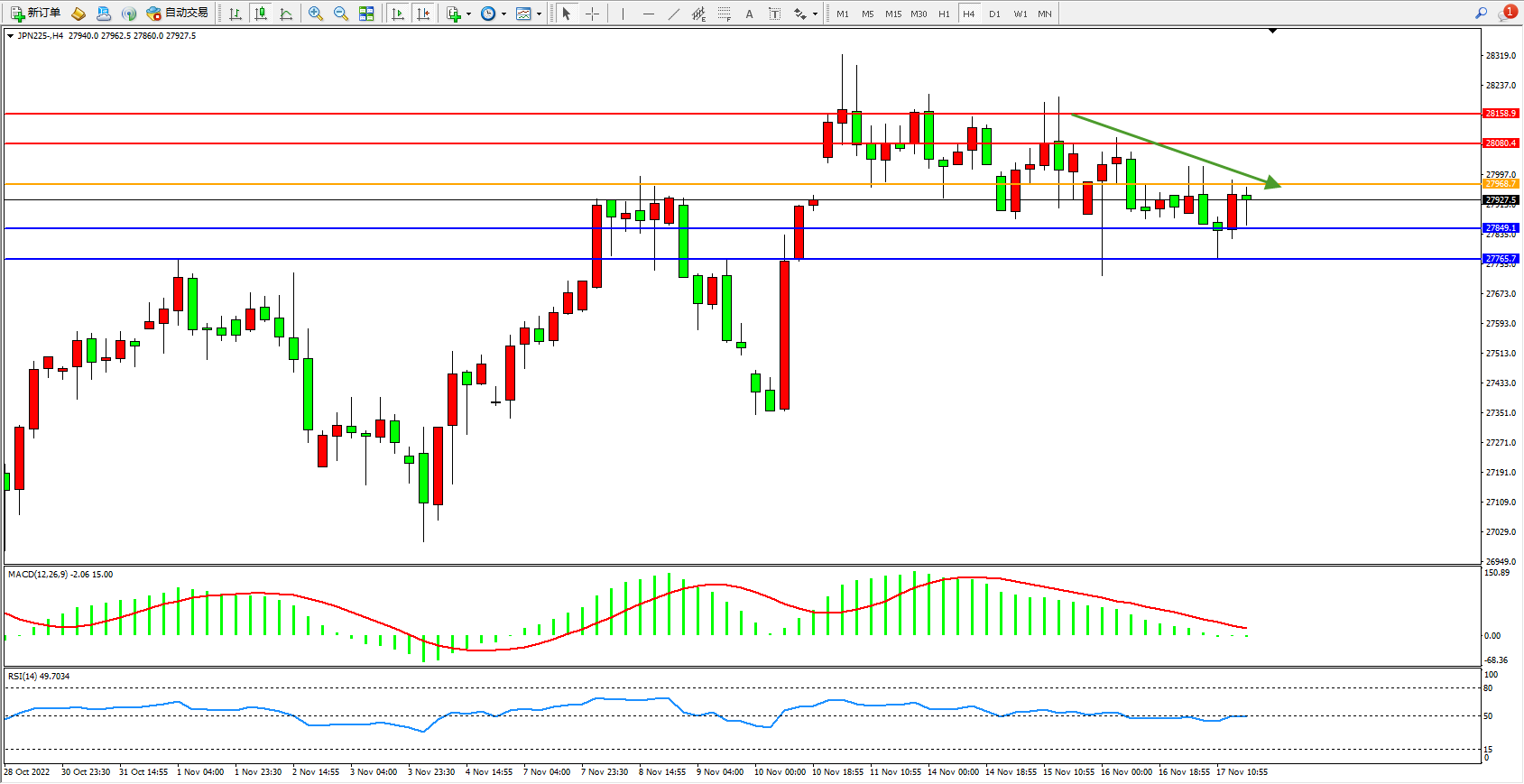Click the New Order (新订单) button
The image size is (1524, 784).
click(36, 14)
